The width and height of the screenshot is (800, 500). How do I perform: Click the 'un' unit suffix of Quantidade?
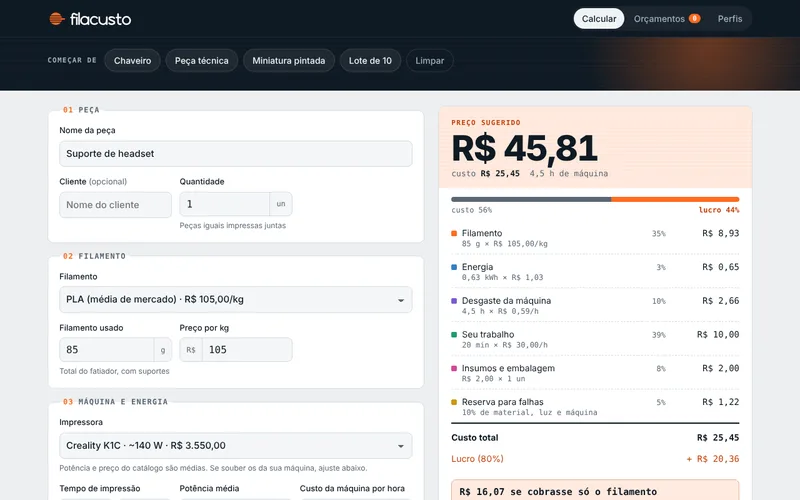pos(281,204)
